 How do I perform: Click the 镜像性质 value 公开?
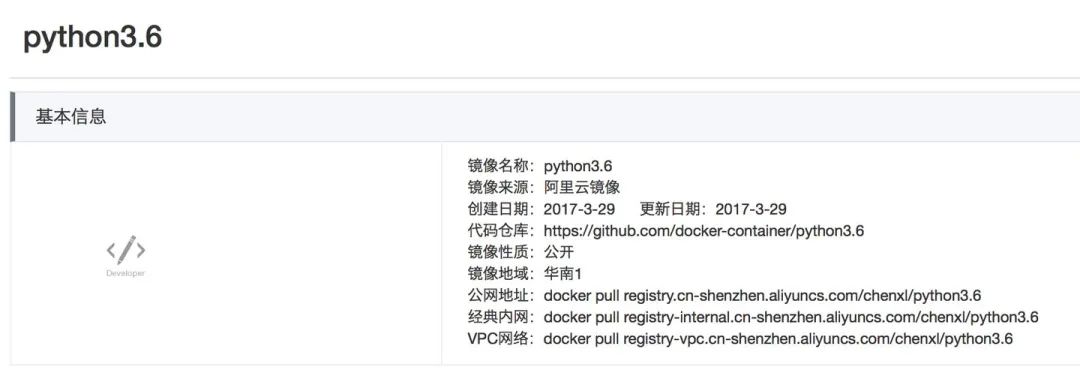[559, 252]
